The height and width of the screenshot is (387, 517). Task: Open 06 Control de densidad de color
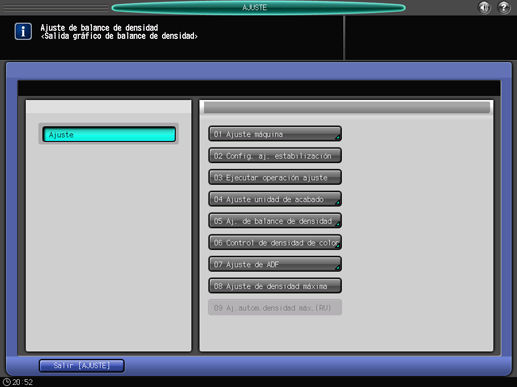[275, 242]
